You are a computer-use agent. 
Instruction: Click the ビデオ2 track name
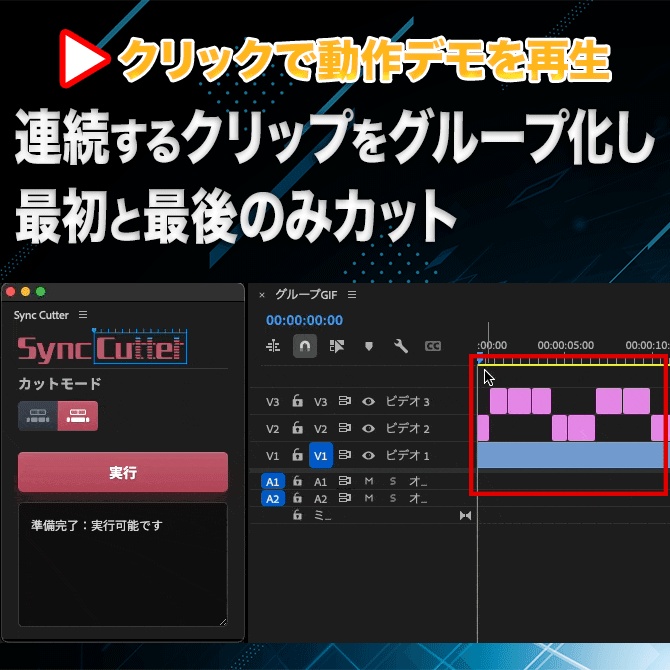tap(407, 429)
